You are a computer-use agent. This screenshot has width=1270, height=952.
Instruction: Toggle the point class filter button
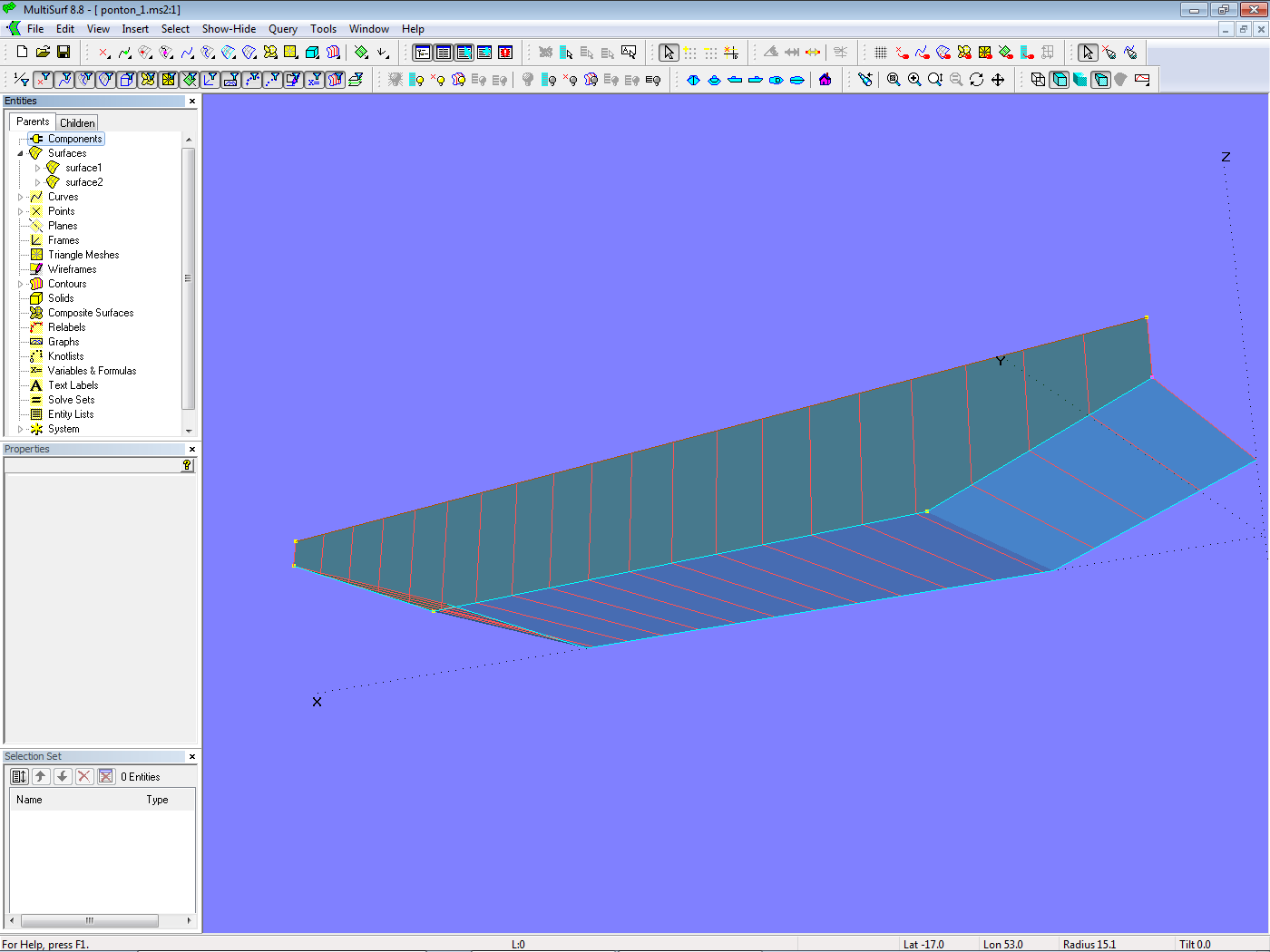coord(43,80)
